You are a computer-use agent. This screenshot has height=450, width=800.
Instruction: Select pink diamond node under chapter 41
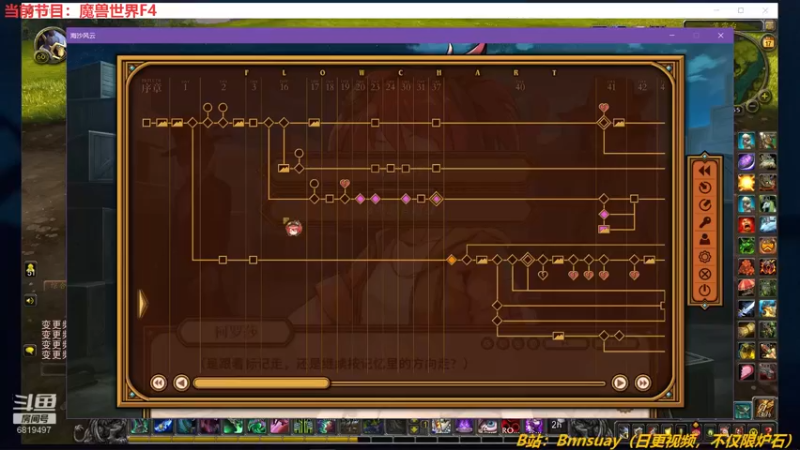coord(604,214)
